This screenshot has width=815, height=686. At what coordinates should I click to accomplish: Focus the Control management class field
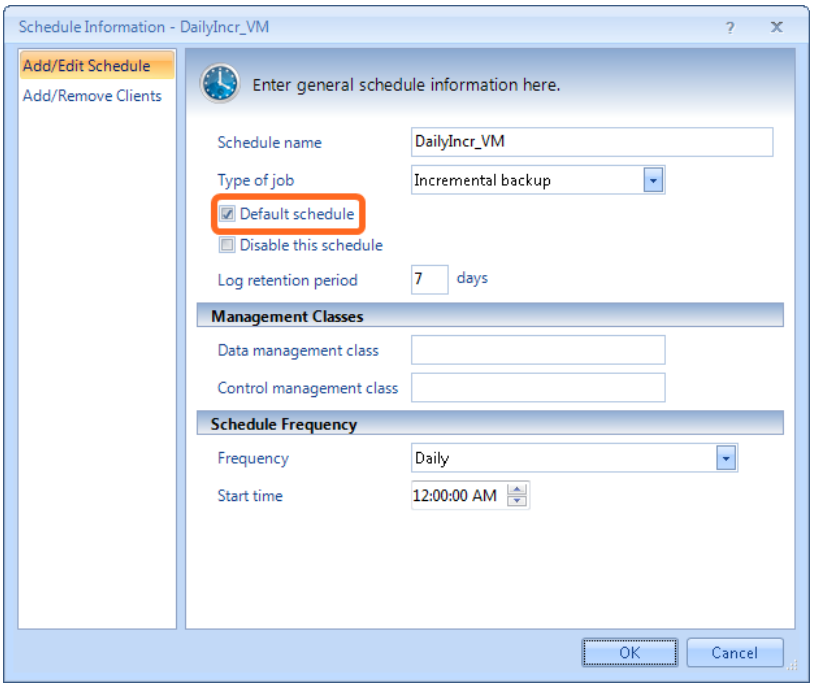[538, 388]
